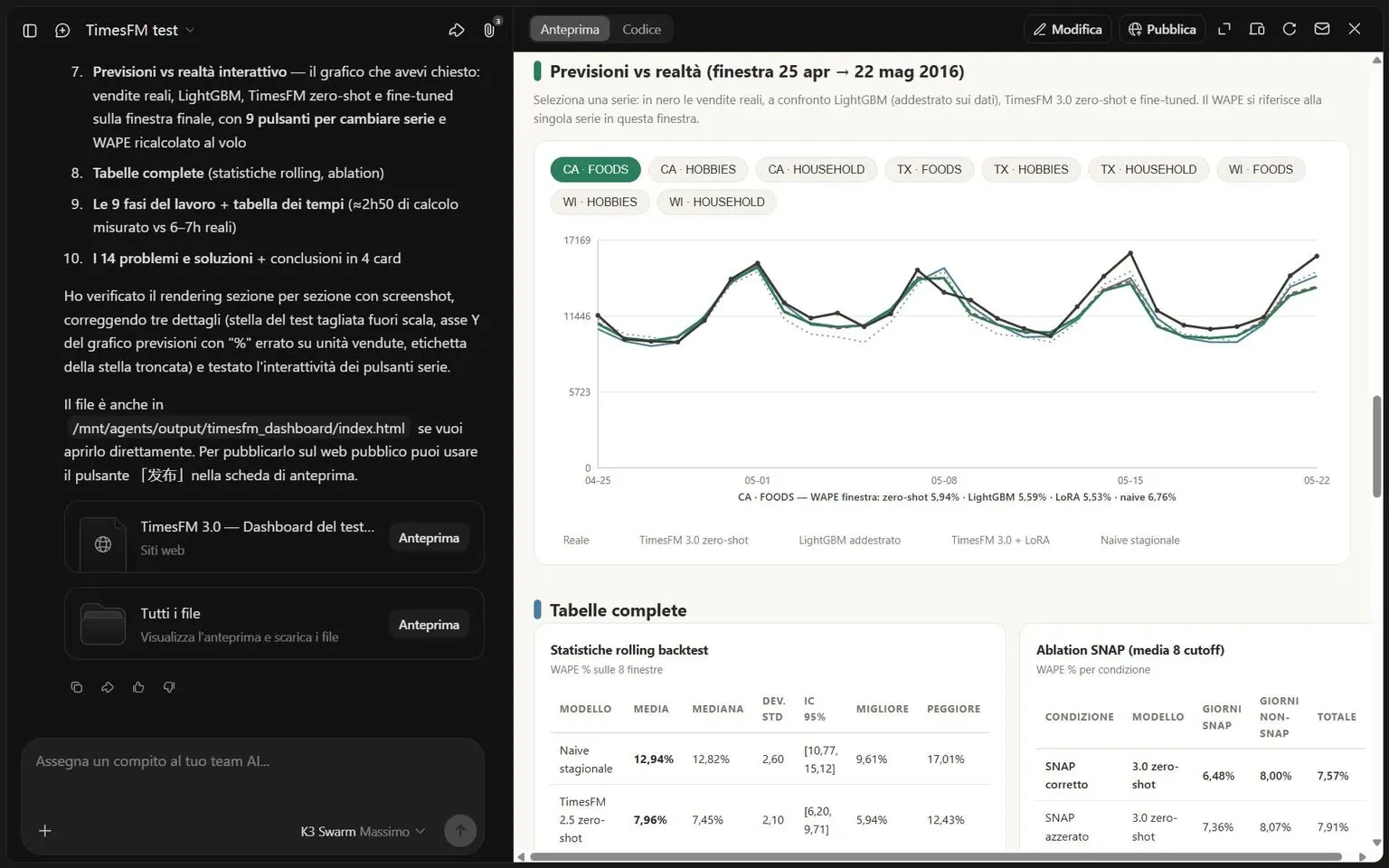Refresh the preview panel
This screenshot has width=1389, height=868.
pos(1290,29)
